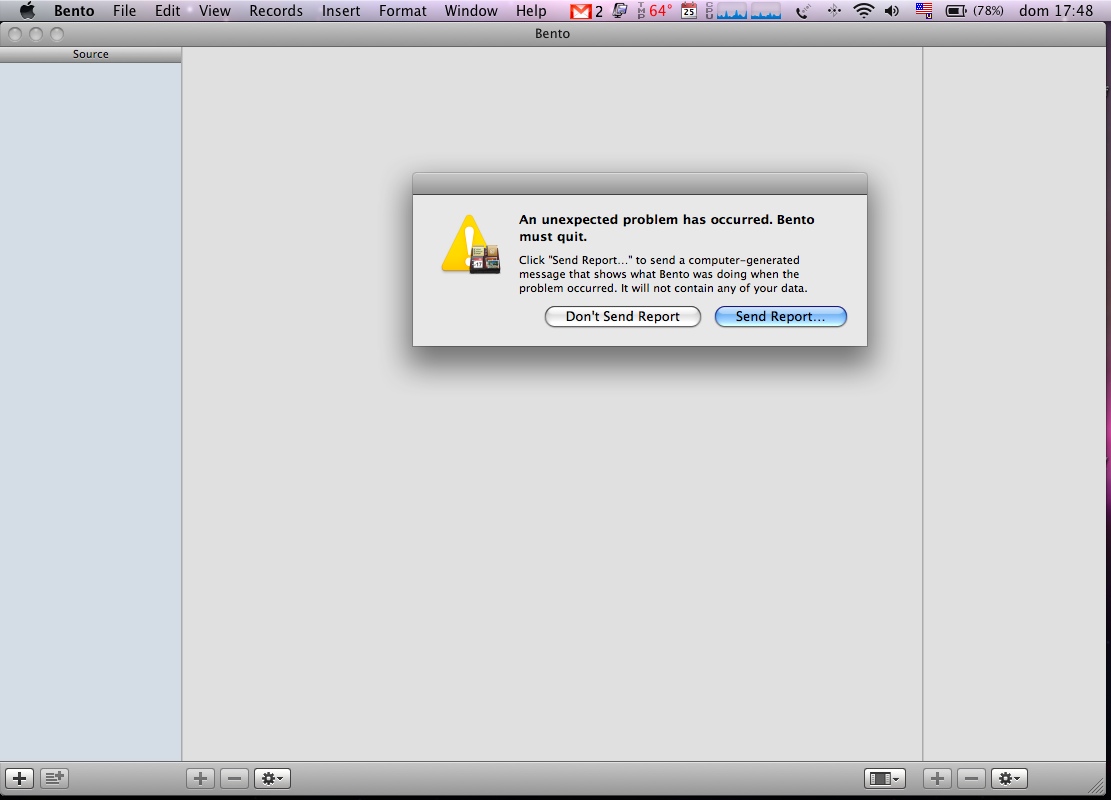Open the view layout columns dropdown

[x=884, y=779]
